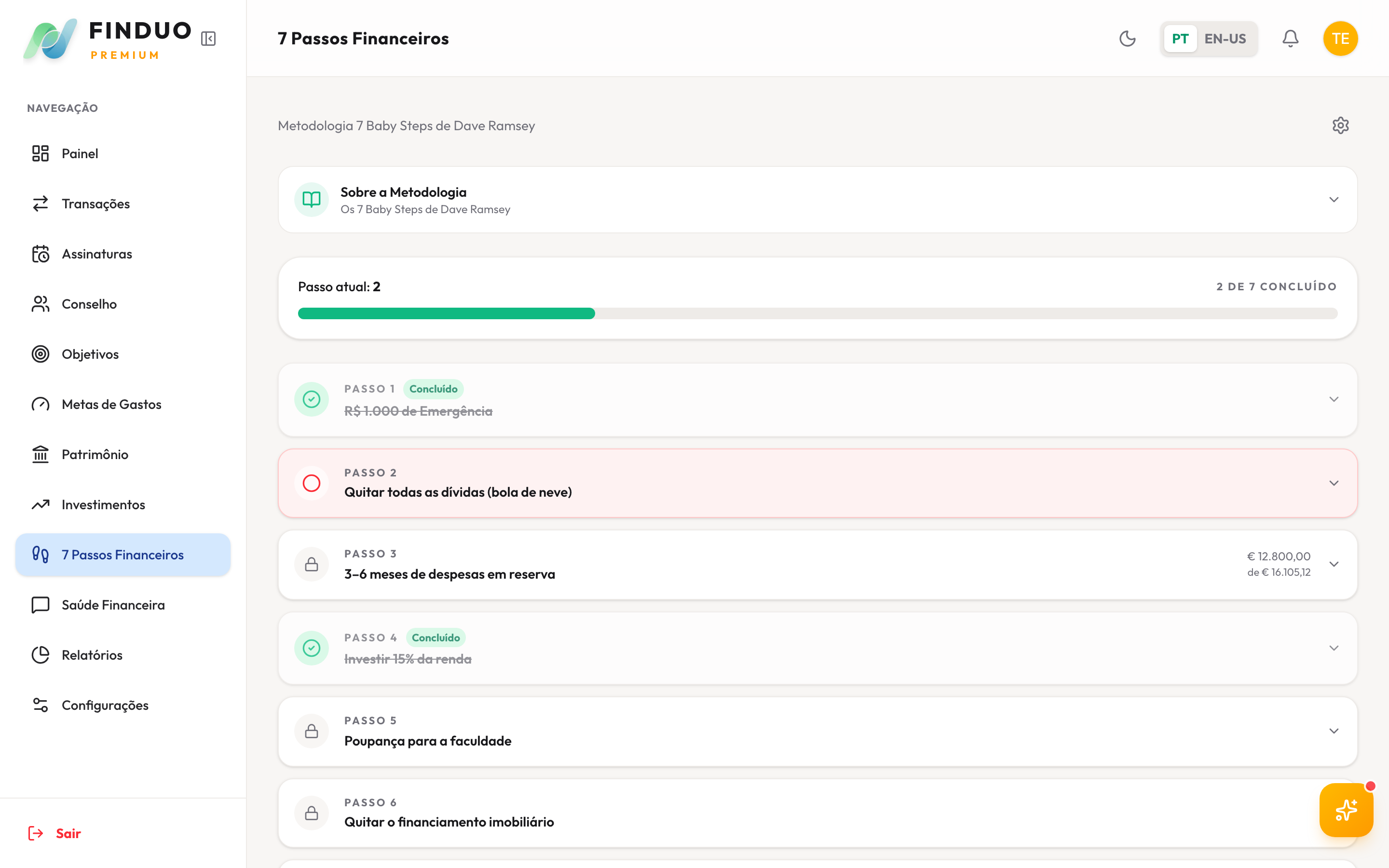Open Investimentos navigation item
Viewport: 1389px width, 868px height.
103,504
